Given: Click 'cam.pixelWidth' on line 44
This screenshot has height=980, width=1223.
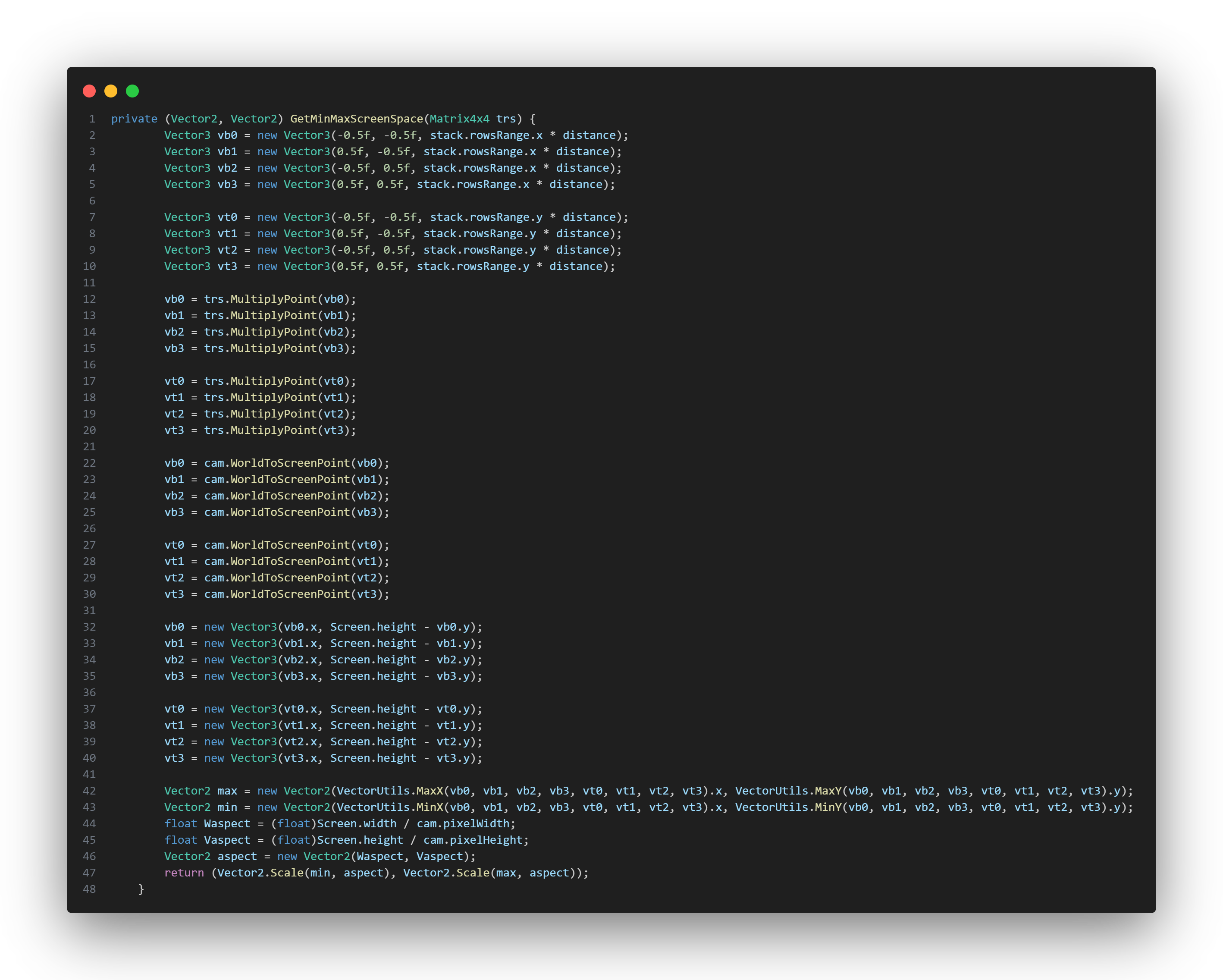Looking at the screenshot, I should click(463, 823).
